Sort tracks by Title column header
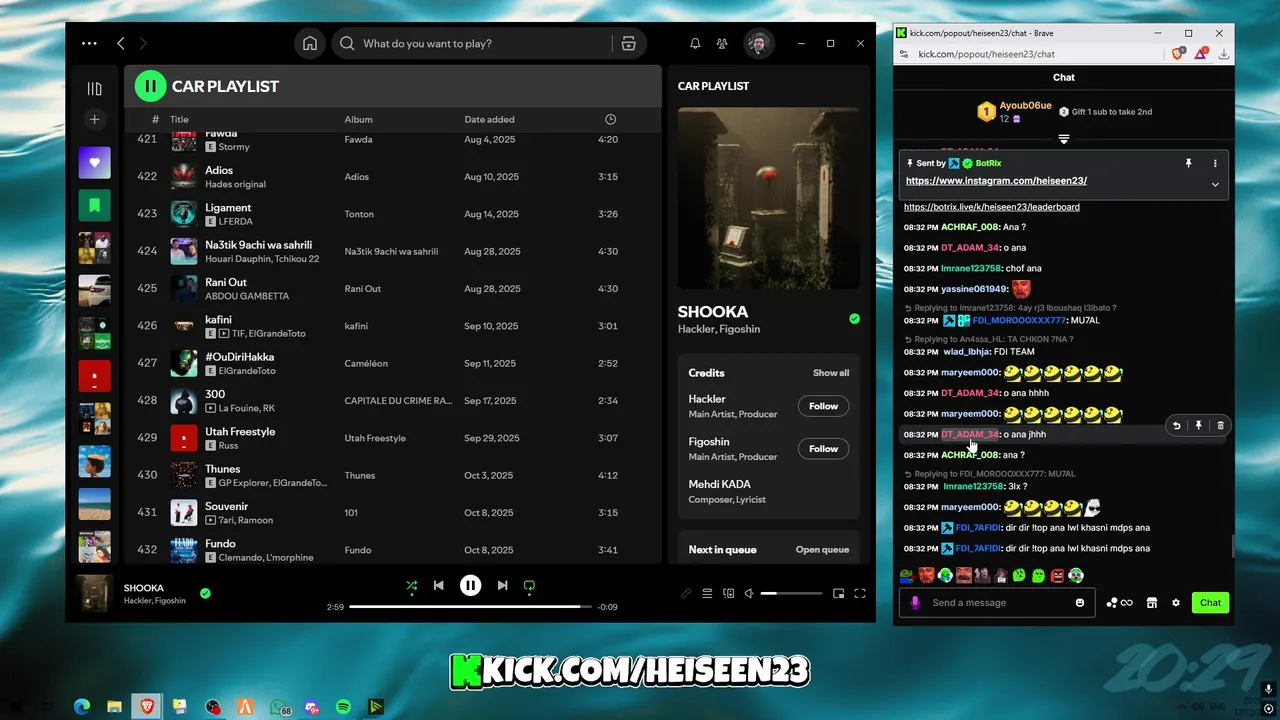Viewport: 1280px width, 720px height. (x=179, y=119)
